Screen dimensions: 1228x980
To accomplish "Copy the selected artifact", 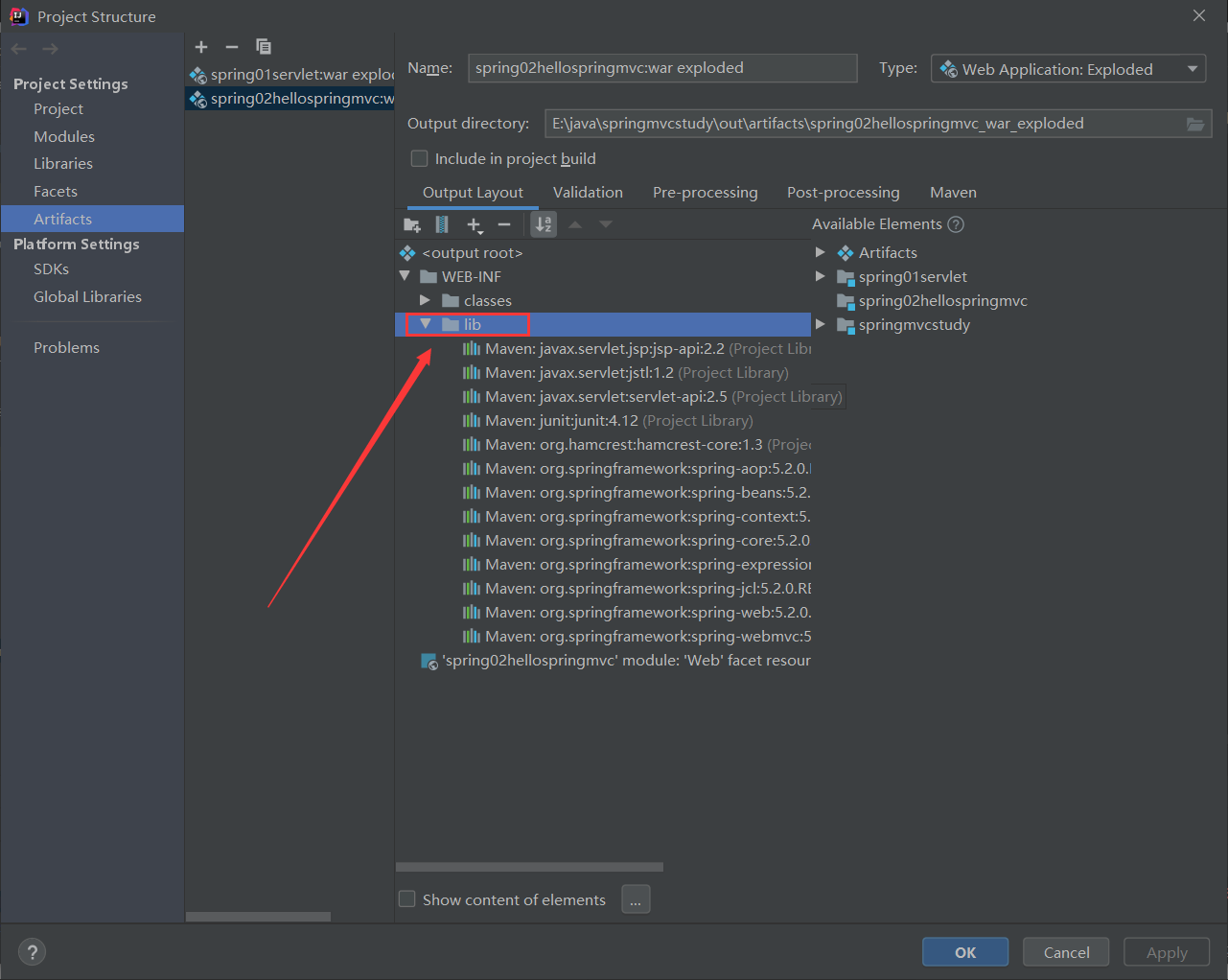I will tap(264, 47).
